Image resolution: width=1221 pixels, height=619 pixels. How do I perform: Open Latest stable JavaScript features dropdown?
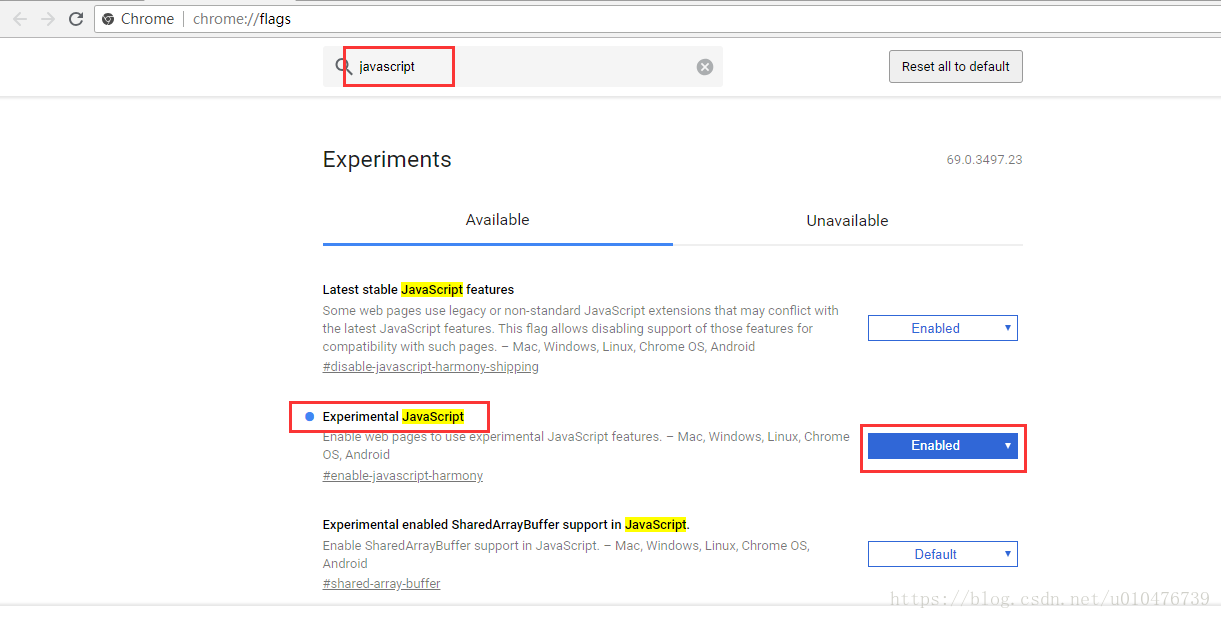[x=942, y=328]
